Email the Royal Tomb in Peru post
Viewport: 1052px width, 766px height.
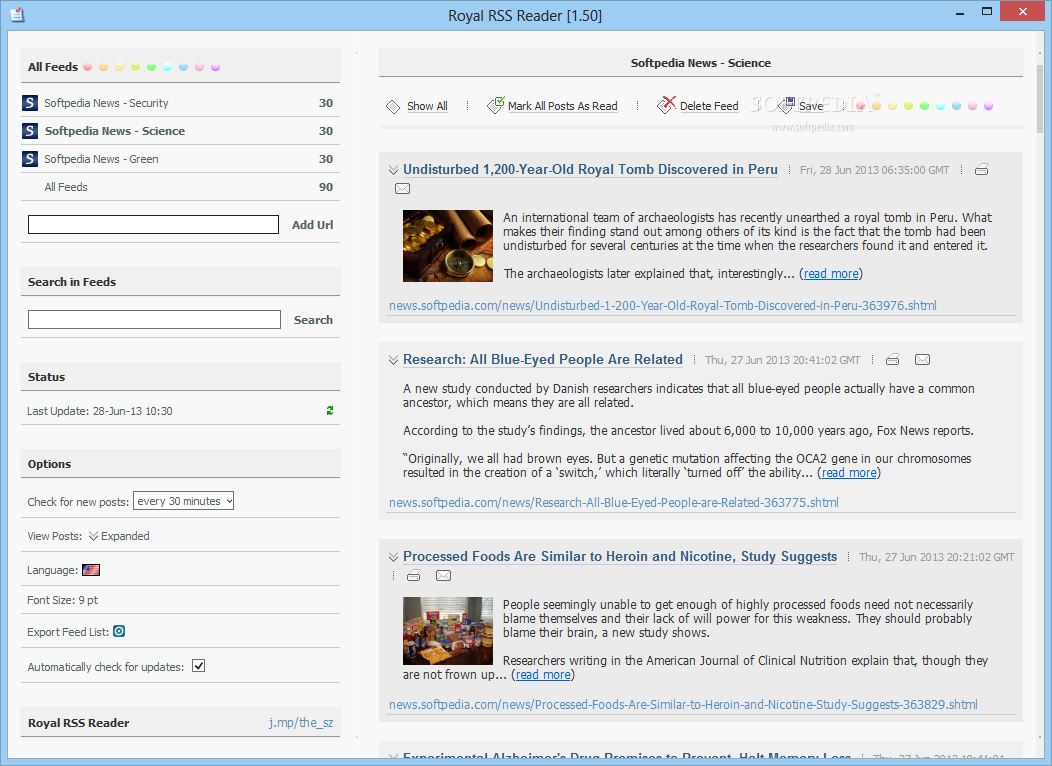click(x=403, y=188)
